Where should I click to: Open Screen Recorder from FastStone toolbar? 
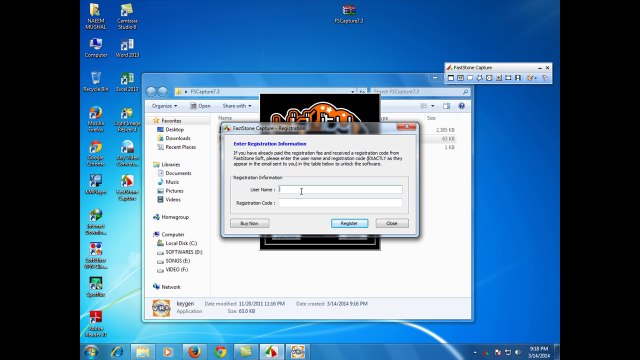(518, 78)
